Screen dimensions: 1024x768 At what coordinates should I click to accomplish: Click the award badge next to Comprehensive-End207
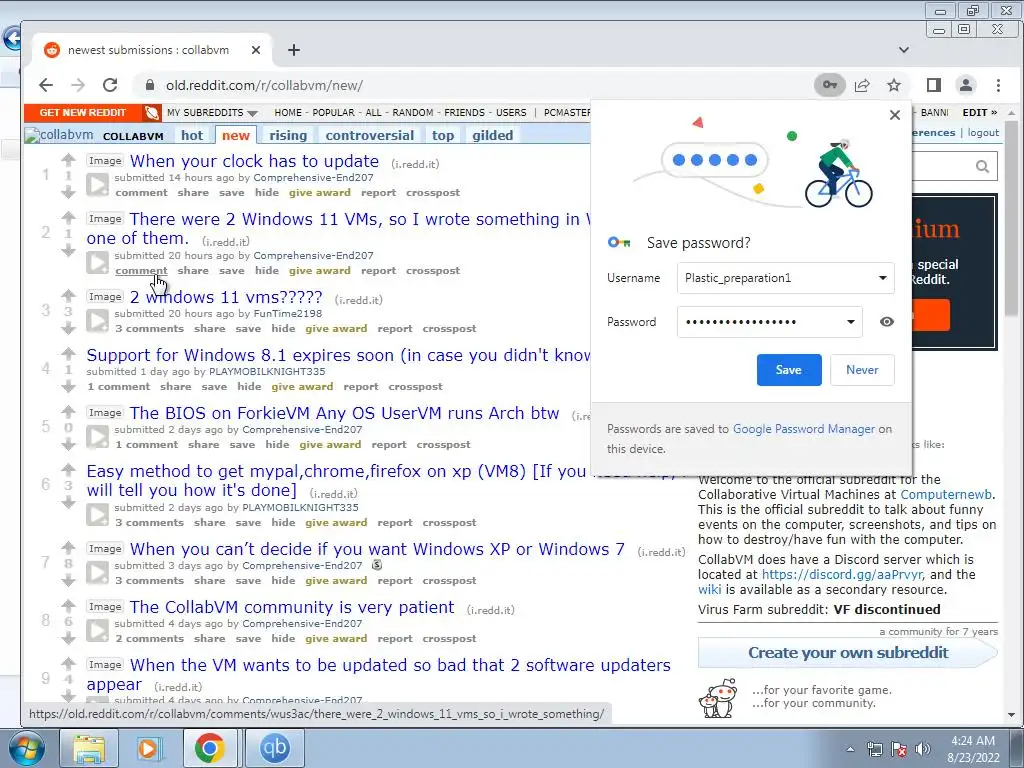click(377, 565)
